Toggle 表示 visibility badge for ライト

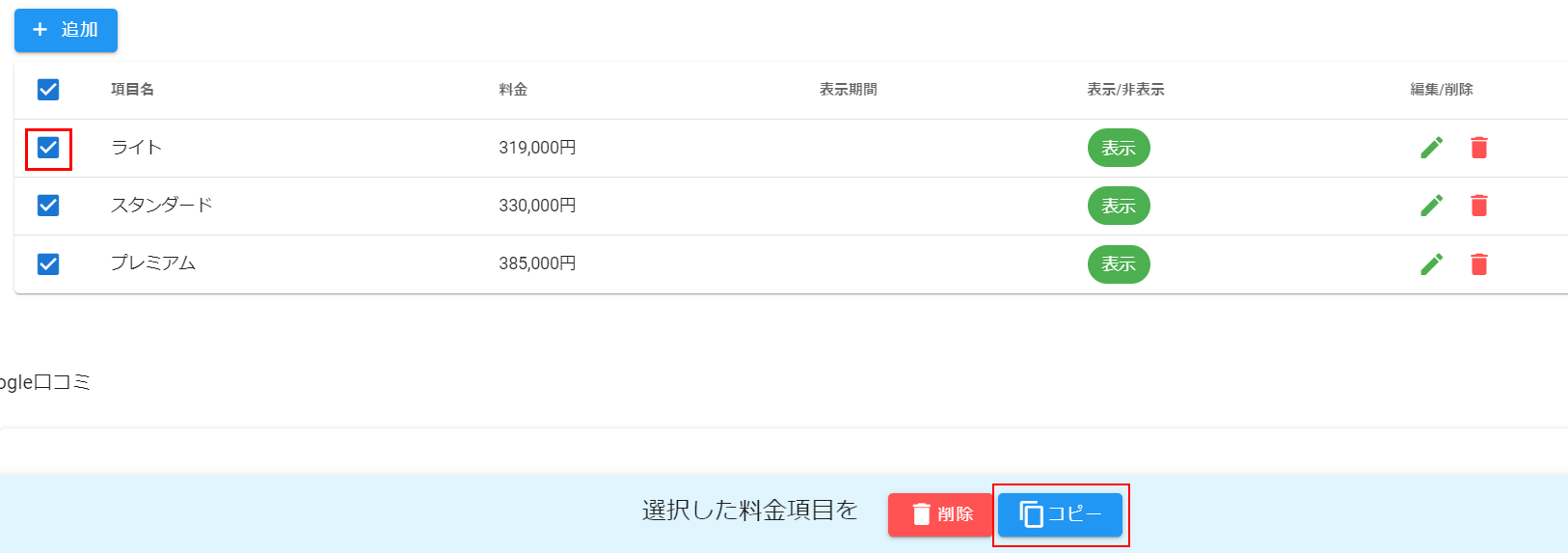pyautogui.click(x=1119, y=148)
